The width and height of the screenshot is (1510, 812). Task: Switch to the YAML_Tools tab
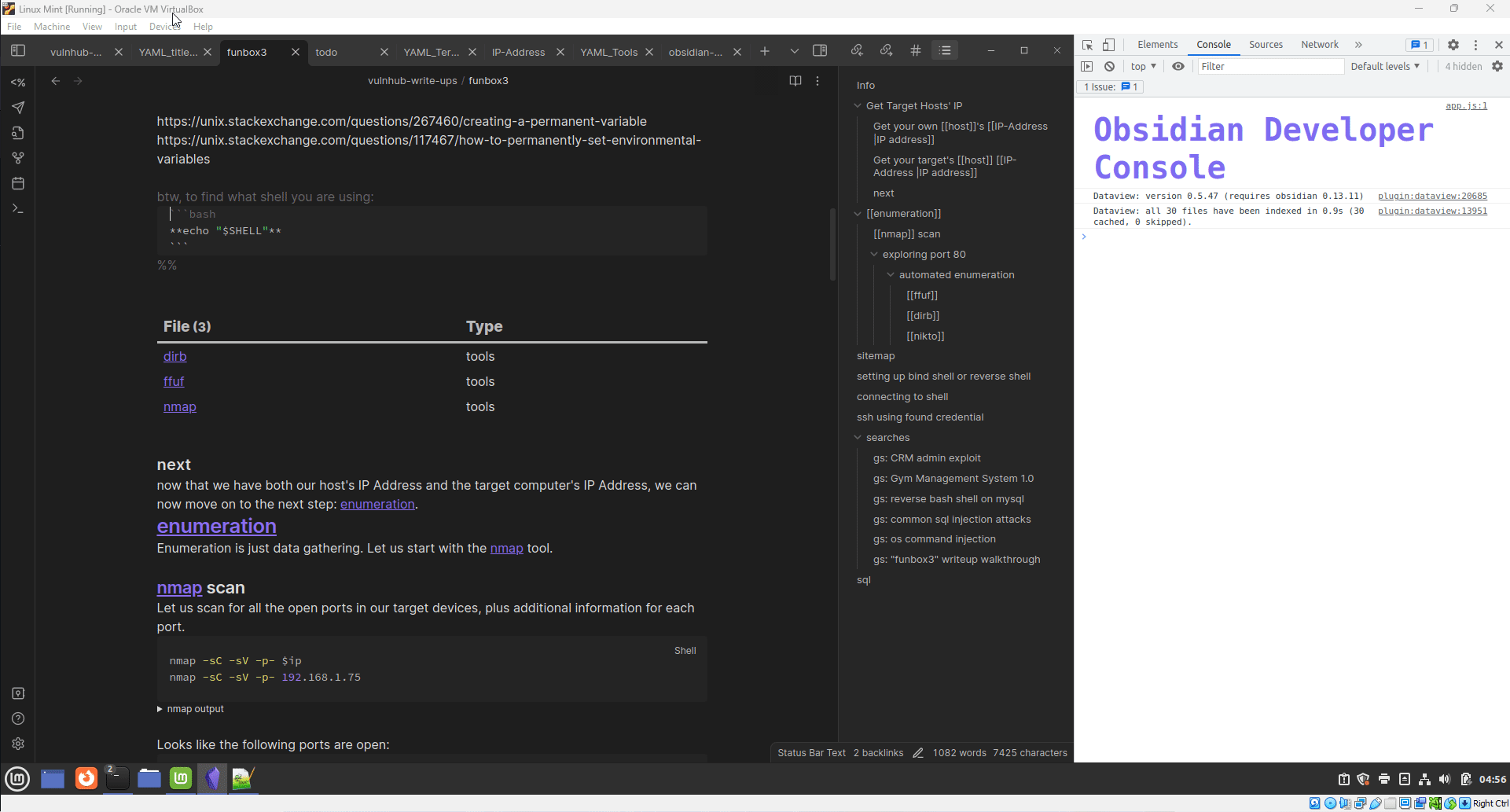click(609, 52)
